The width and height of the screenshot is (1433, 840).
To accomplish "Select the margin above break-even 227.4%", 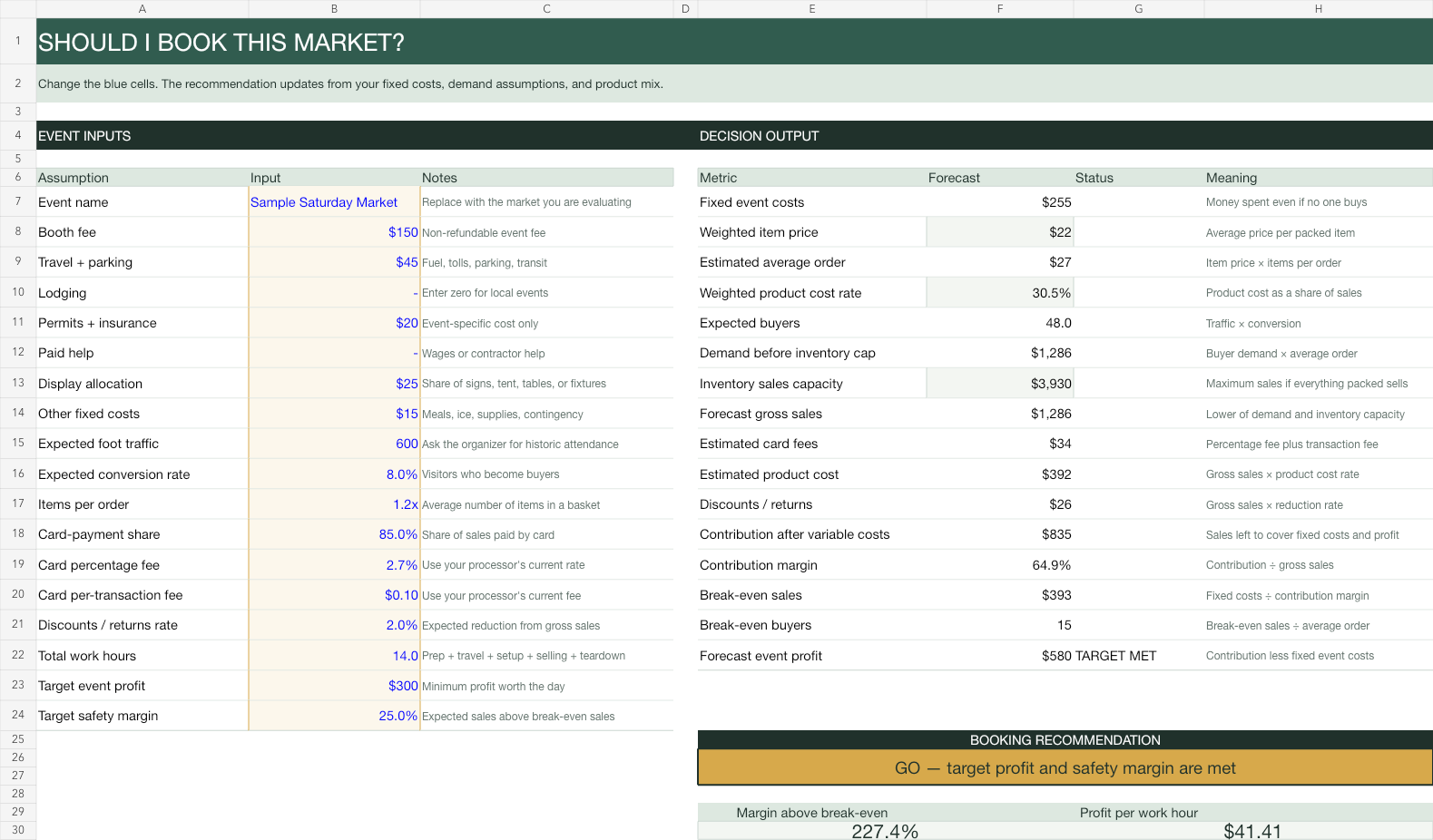I will coord(885,831).
